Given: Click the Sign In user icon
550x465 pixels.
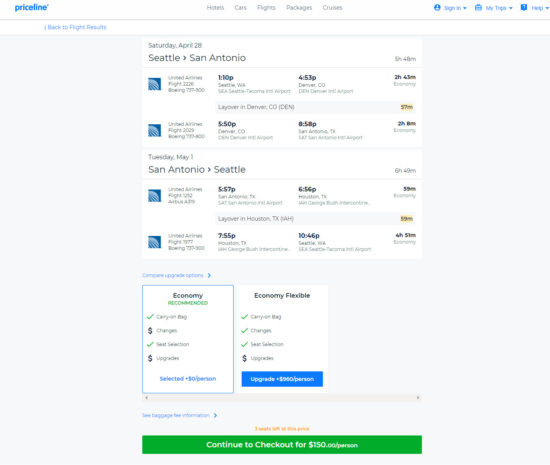Looking at the screenshot, I should tap(437, 7).
